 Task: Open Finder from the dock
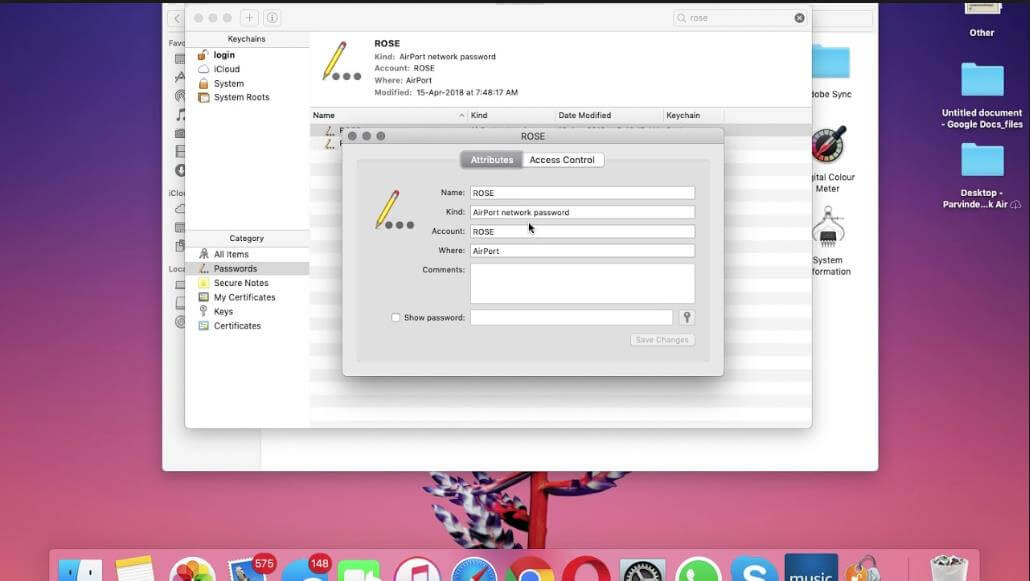[80, 569]
